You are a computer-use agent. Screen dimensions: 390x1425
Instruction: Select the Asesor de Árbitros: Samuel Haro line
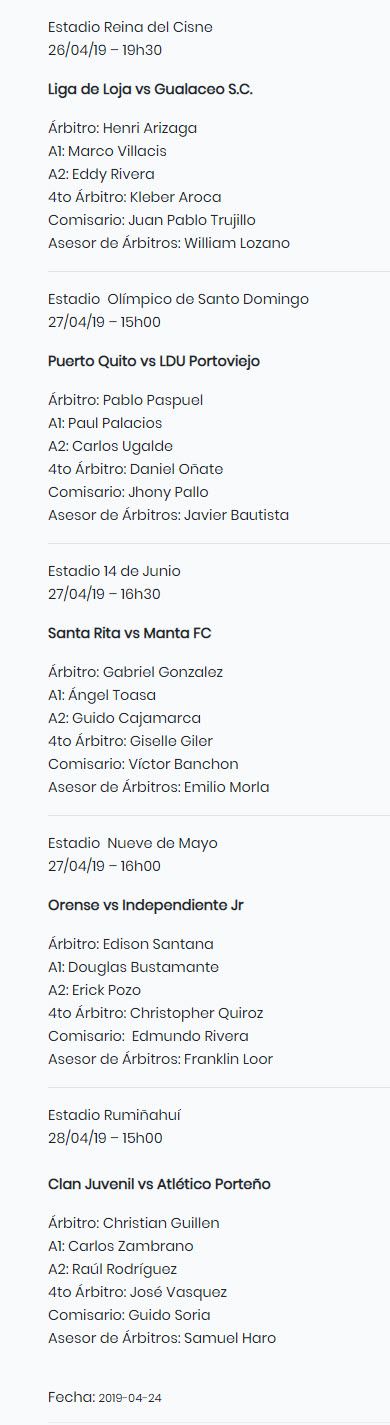coord(162,1338)
